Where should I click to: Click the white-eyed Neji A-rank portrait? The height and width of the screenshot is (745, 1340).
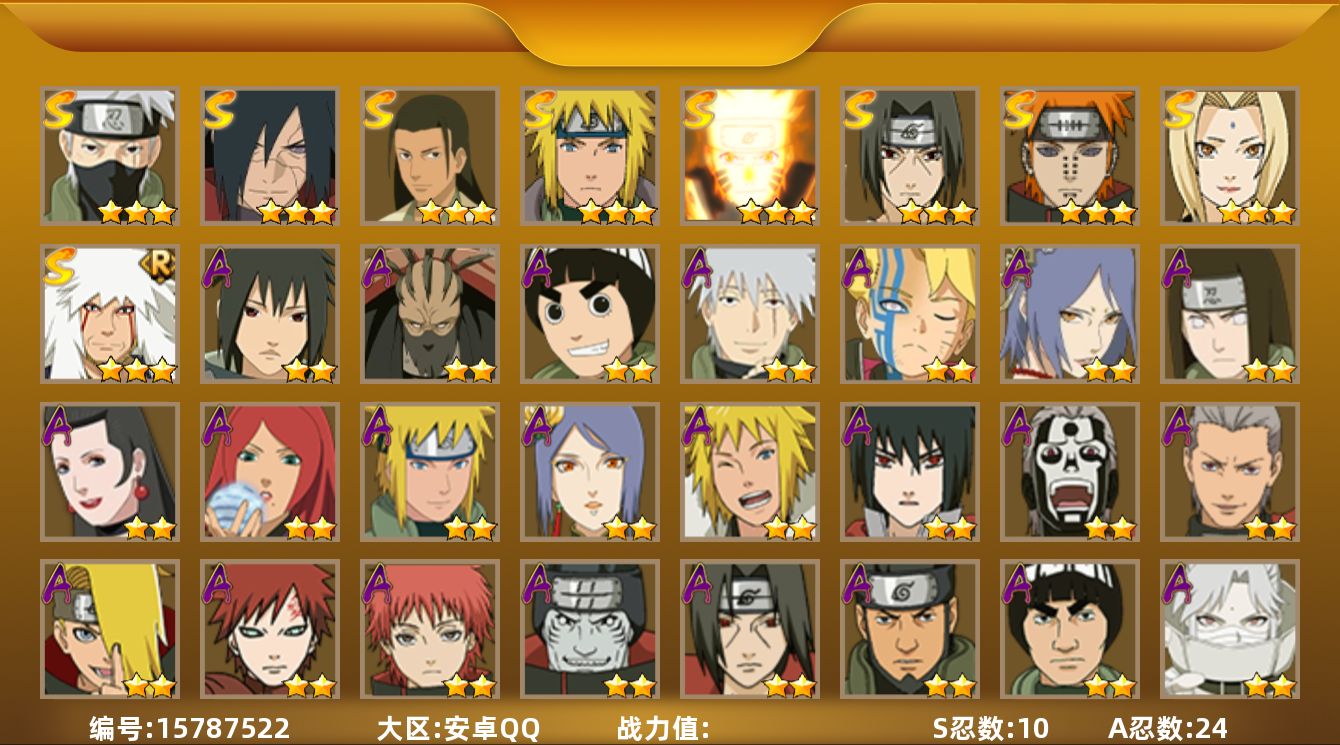click(1230, 314)
